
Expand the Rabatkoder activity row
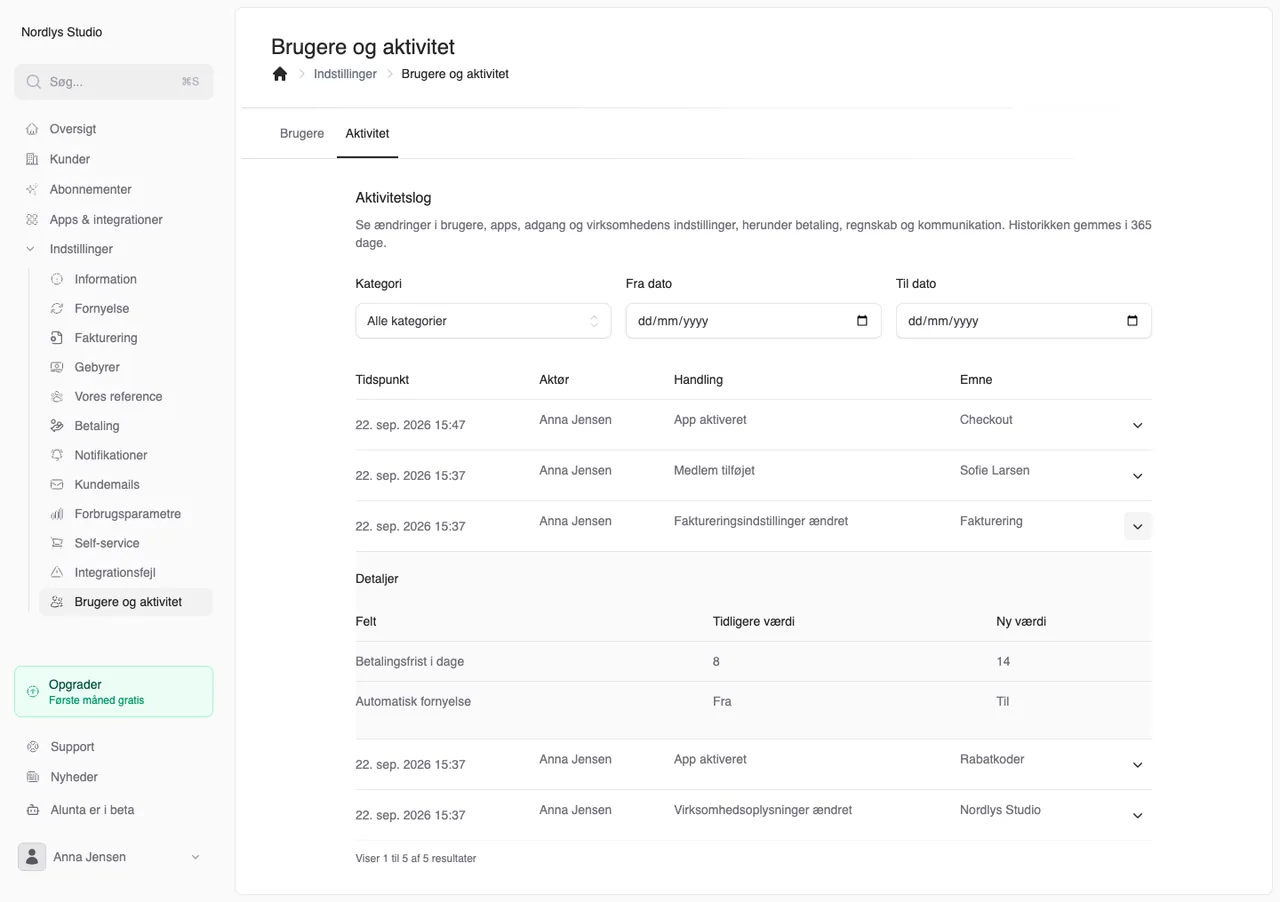[1137, 765]
